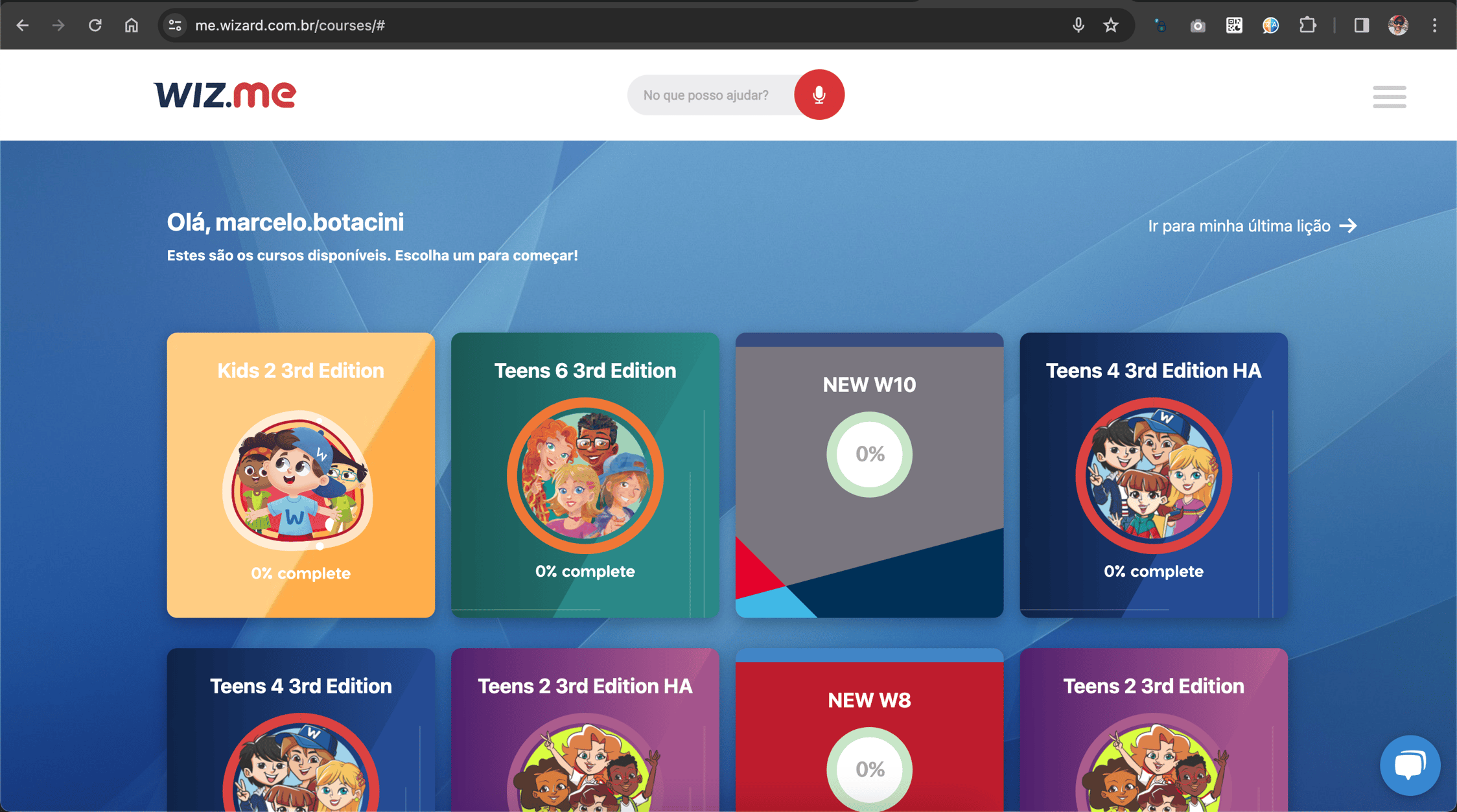Click the red microphone voice search button
The width and height of the screenshot is (1457, 812).
819,95
